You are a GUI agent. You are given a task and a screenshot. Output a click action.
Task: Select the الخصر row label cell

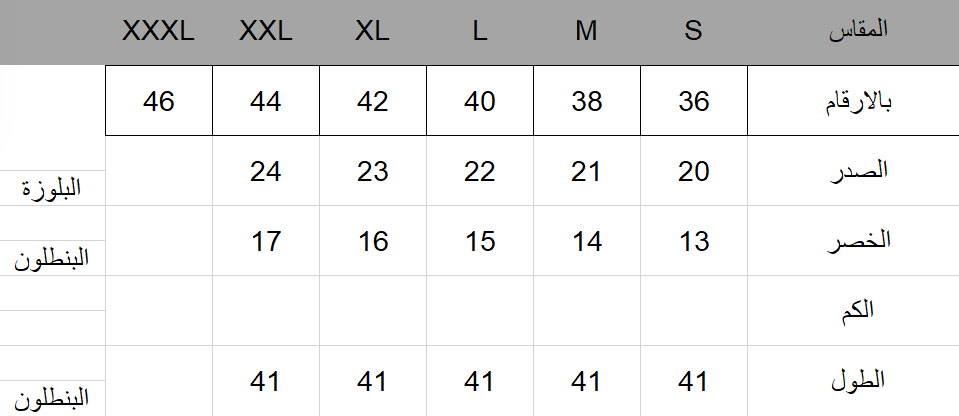tap(853, 241)
